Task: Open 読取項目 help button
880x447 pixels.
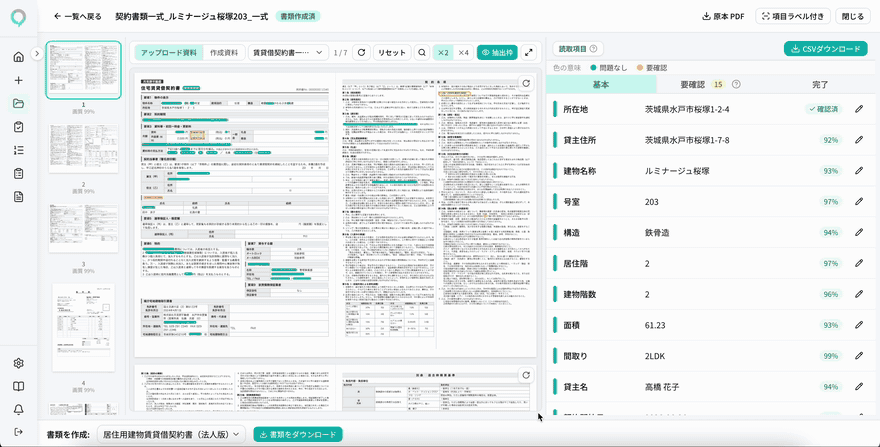Action: coord(578,49)
